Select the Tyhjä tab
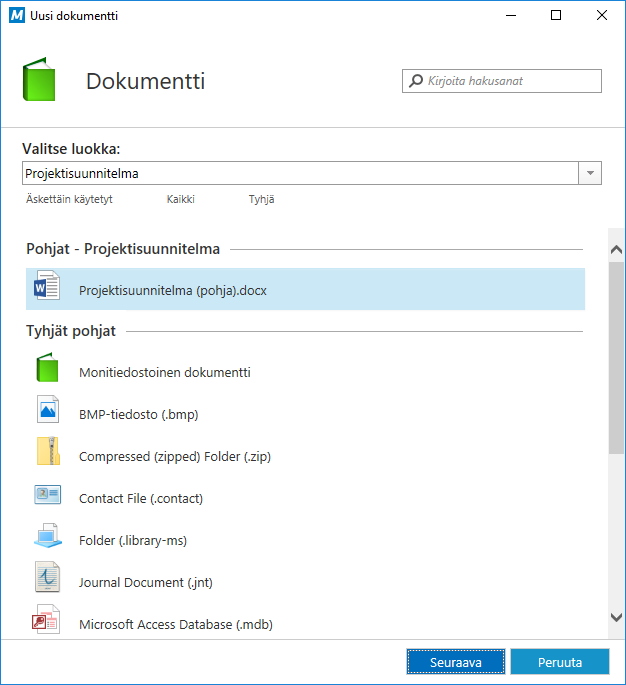The height and width of the screenshot is (685, 626). [x=261, y=199]
